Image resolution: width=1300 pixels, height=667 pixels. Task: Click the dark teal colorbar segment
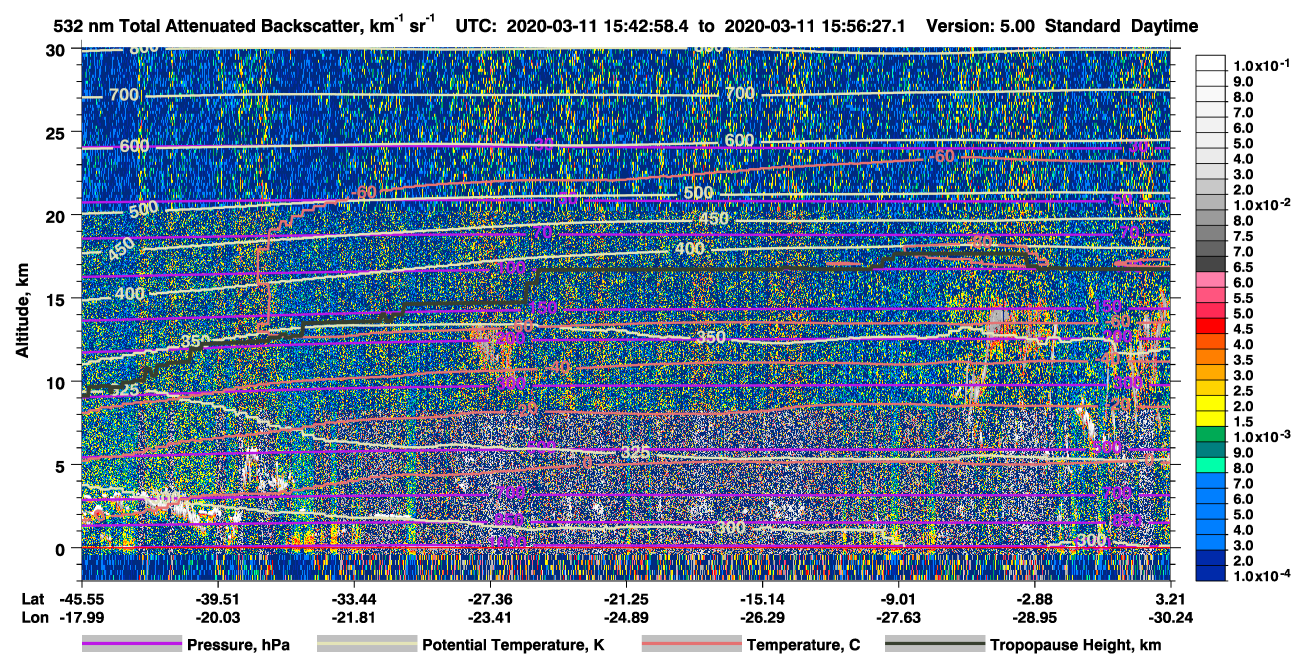click(1211, 449)
